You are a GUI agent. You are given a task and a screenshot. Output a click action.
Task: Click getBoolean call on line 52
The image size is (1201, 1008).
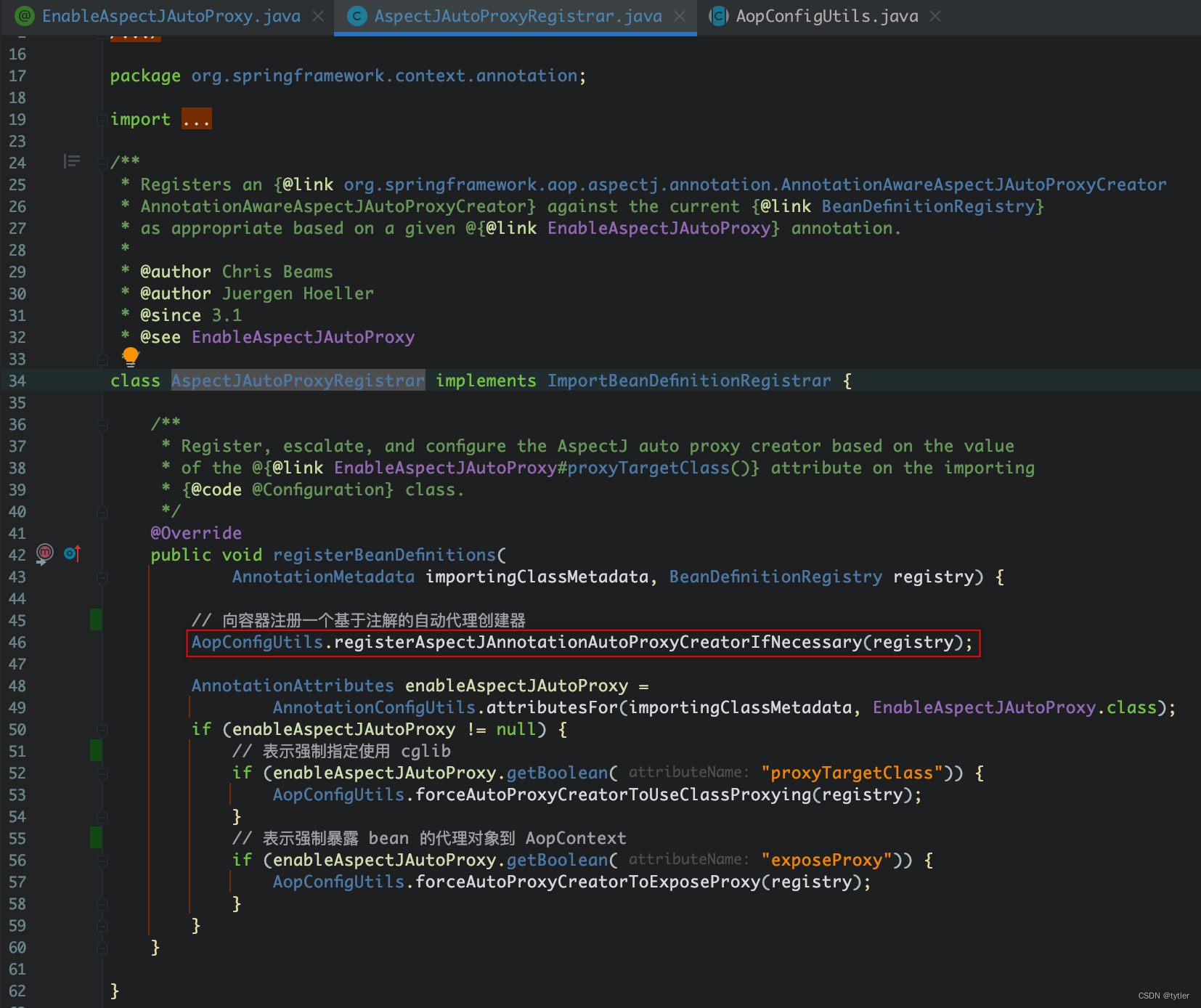coord(557,773)
